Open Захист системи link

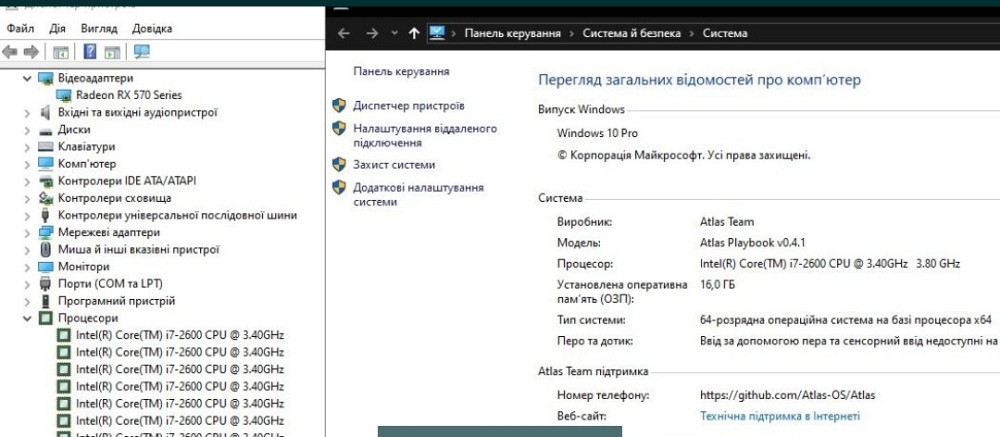pyautogui.click(x=394, y=165)
